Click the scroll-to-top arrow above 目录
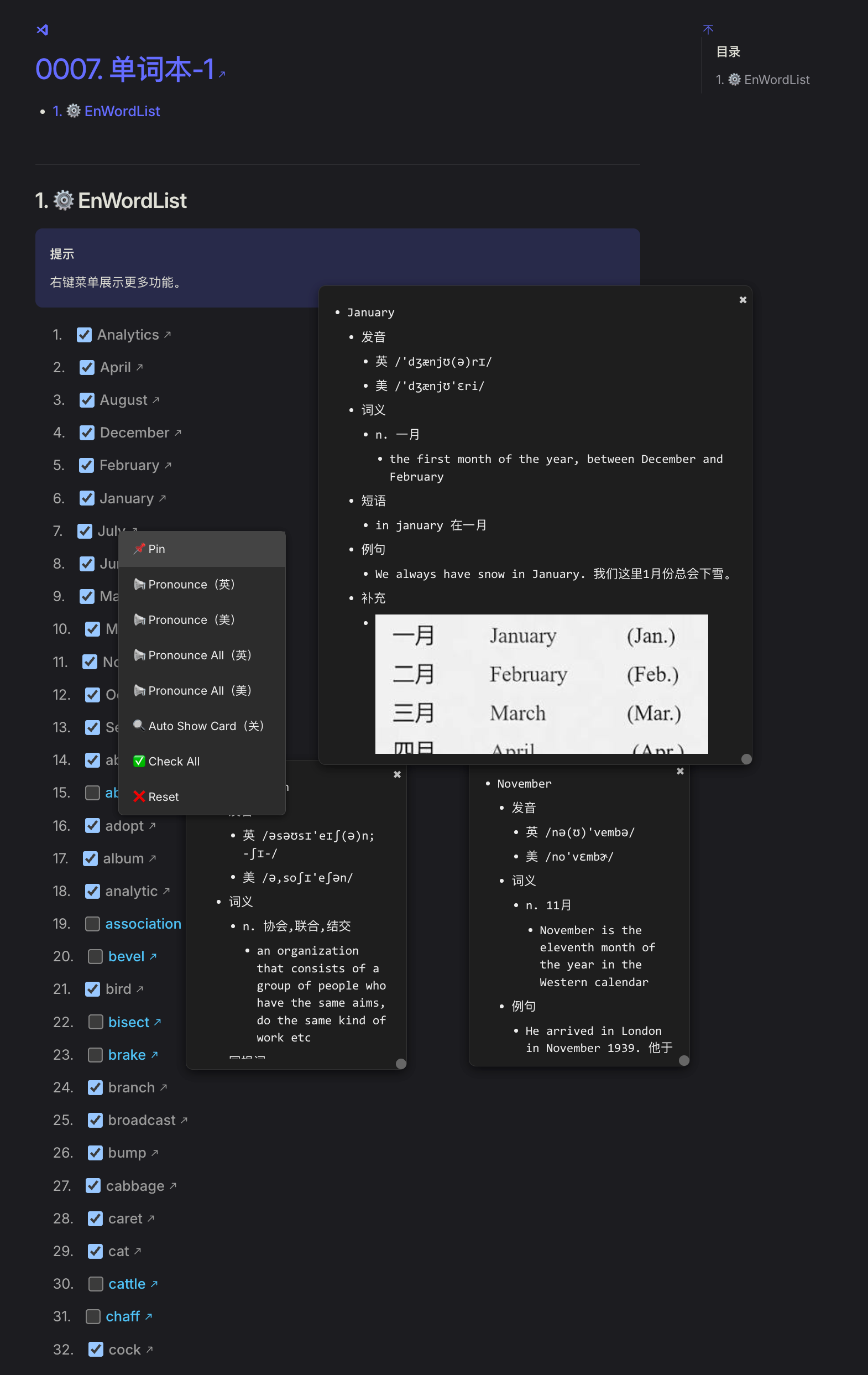Screen dimensions: 868x1375 pyautogui.click(x=708, y=29)
